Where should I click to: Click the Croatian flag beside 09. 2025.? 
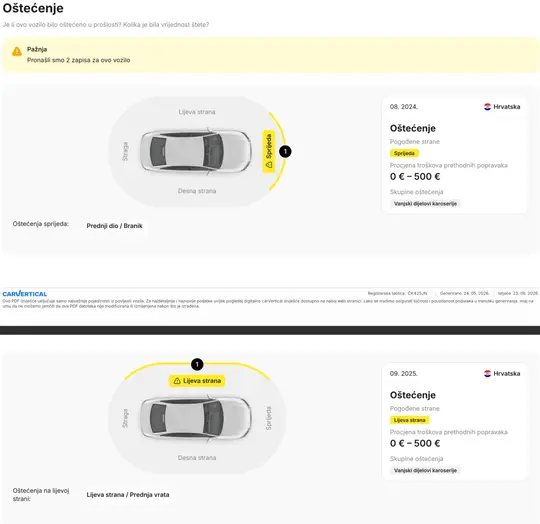(487, 374)
